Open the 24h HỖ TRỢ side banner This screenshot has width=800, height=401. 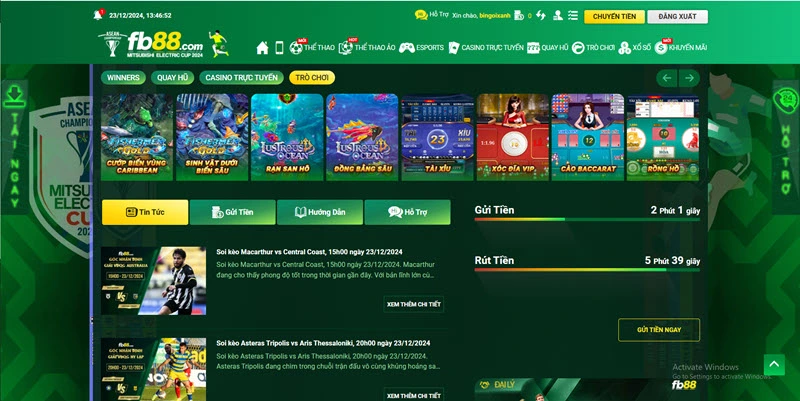pos(786,146)
